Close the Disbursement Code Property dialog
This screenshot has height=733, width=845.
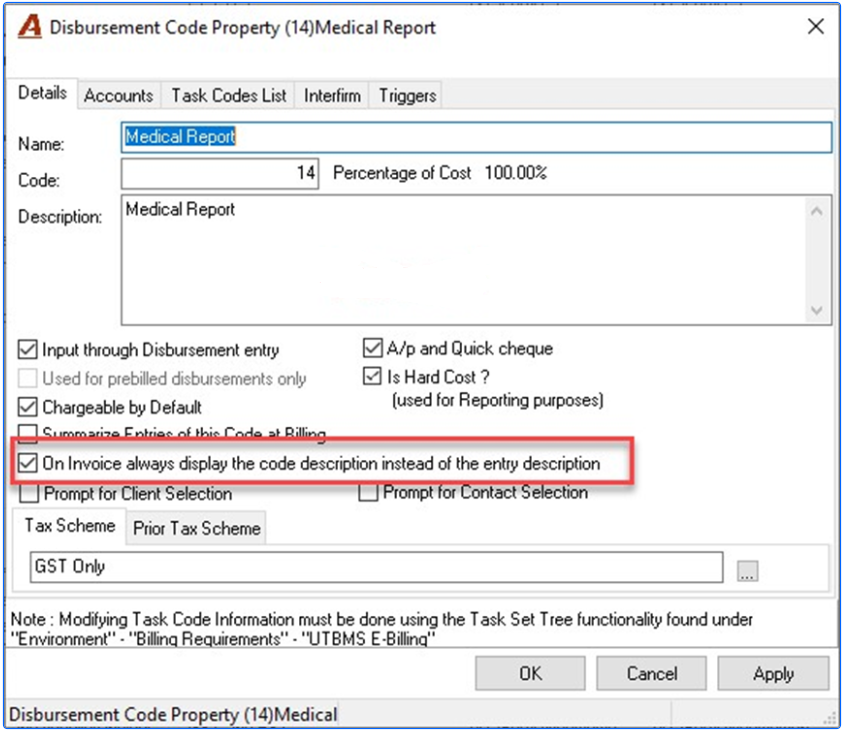point(815,26)
